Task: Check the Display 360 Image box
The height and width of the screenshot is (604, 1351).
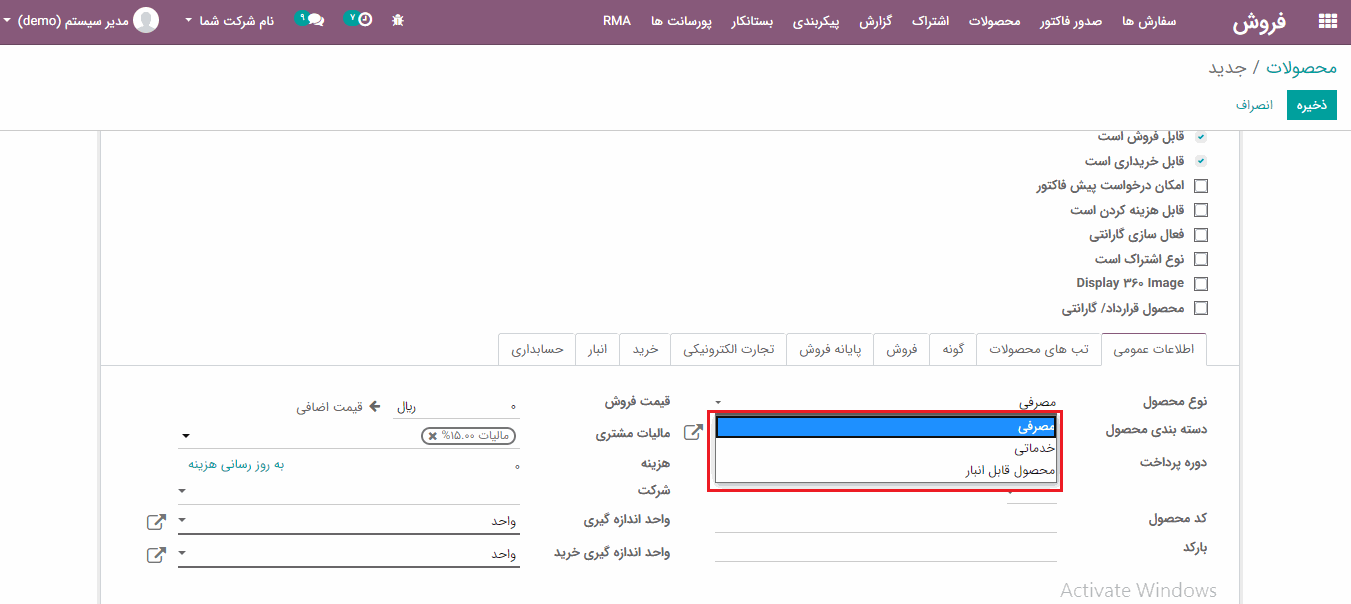Action: 1201,284
